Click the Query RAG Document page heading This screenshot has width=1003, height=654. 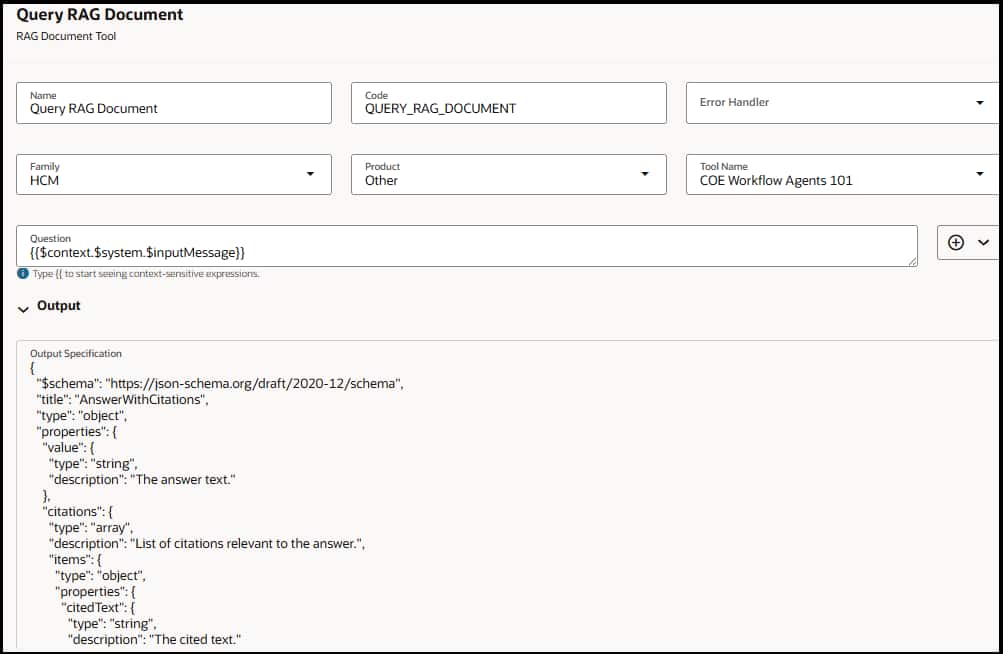click(100, 15)
